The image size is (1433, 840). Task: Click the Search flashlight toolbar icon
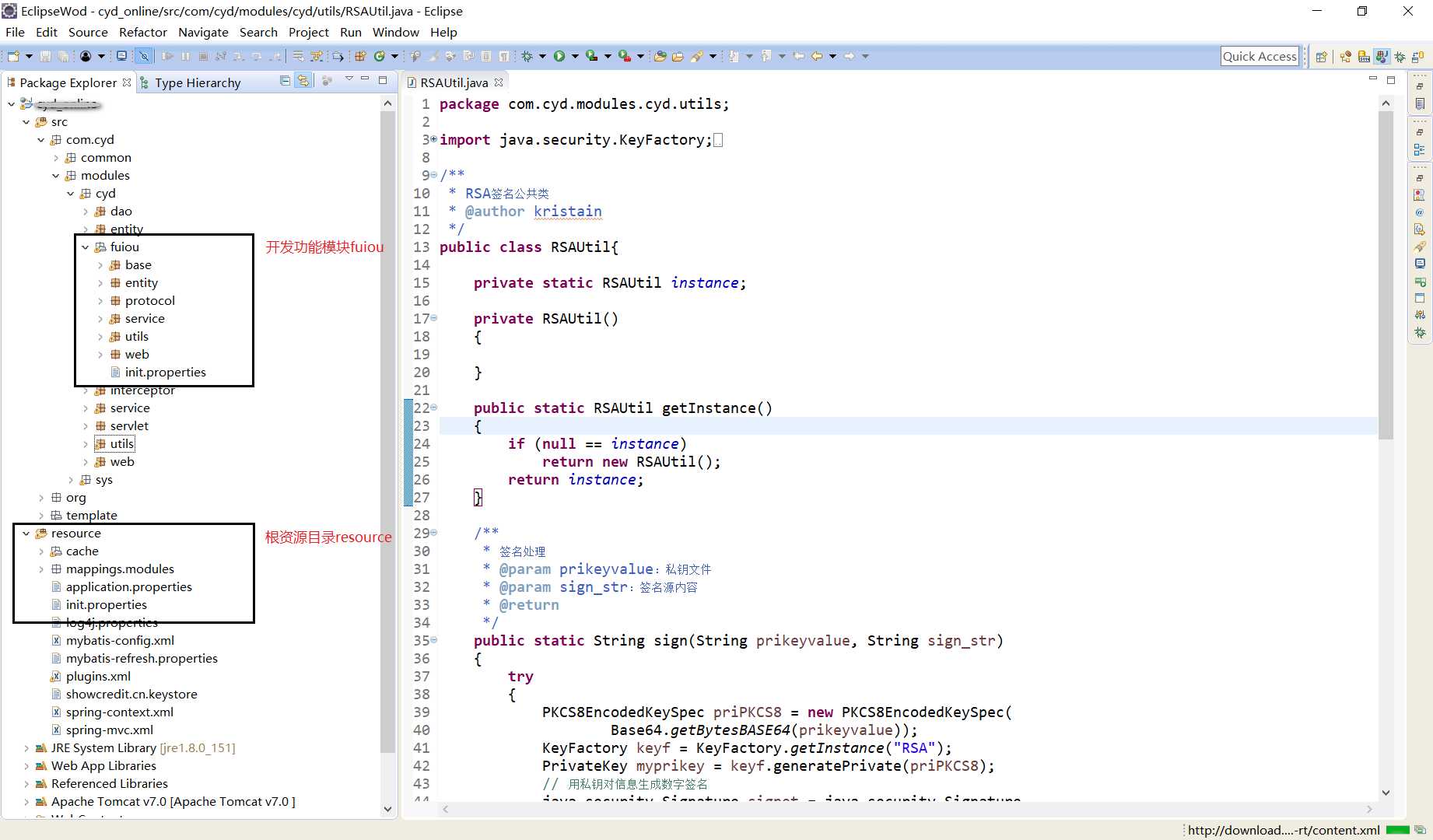[697, 56]
